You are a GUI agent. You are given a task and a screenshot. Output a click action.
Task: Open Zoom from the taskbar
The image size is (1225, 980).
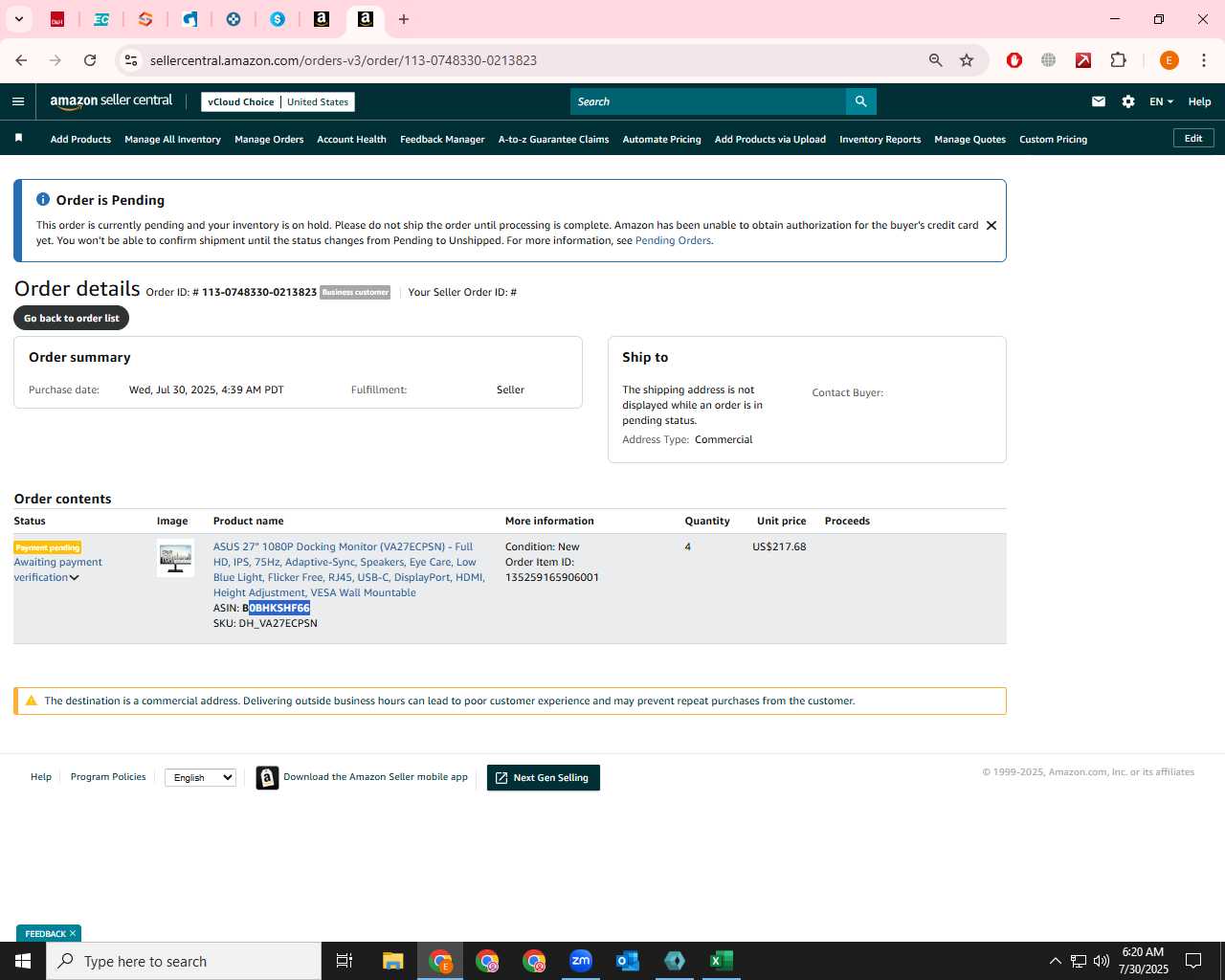click(x=581, y=961)
